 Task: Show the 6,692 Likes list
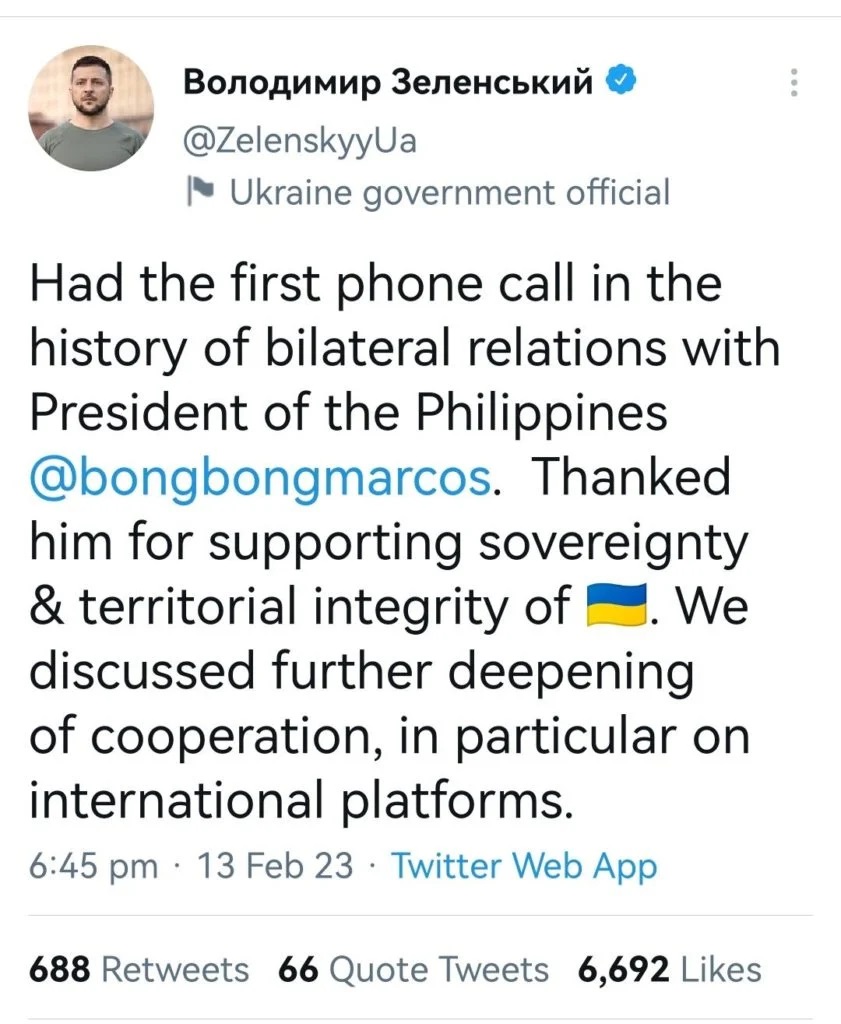(x=669, y=969)
